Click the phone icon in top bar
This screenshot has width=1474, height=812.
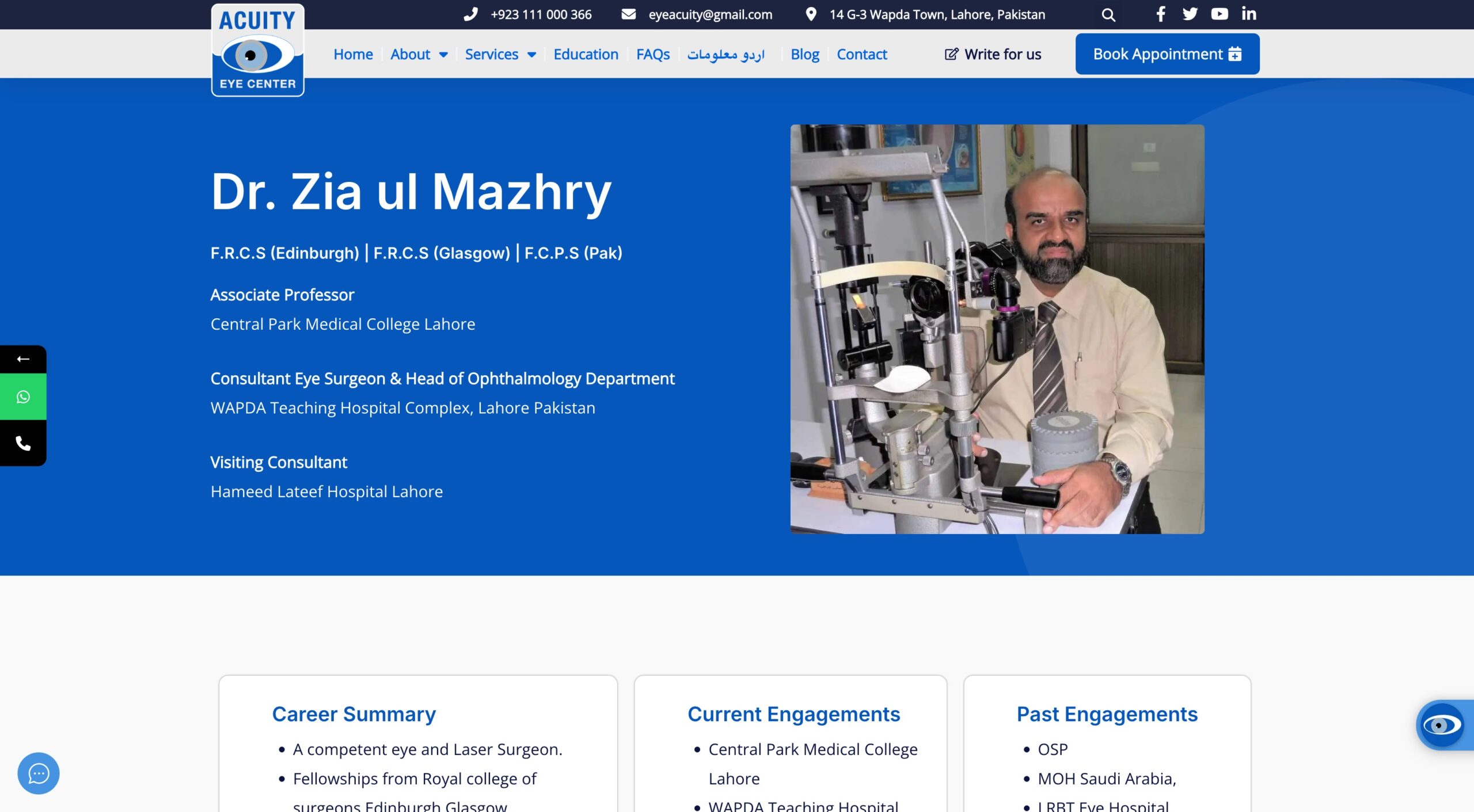pos(470,14)
